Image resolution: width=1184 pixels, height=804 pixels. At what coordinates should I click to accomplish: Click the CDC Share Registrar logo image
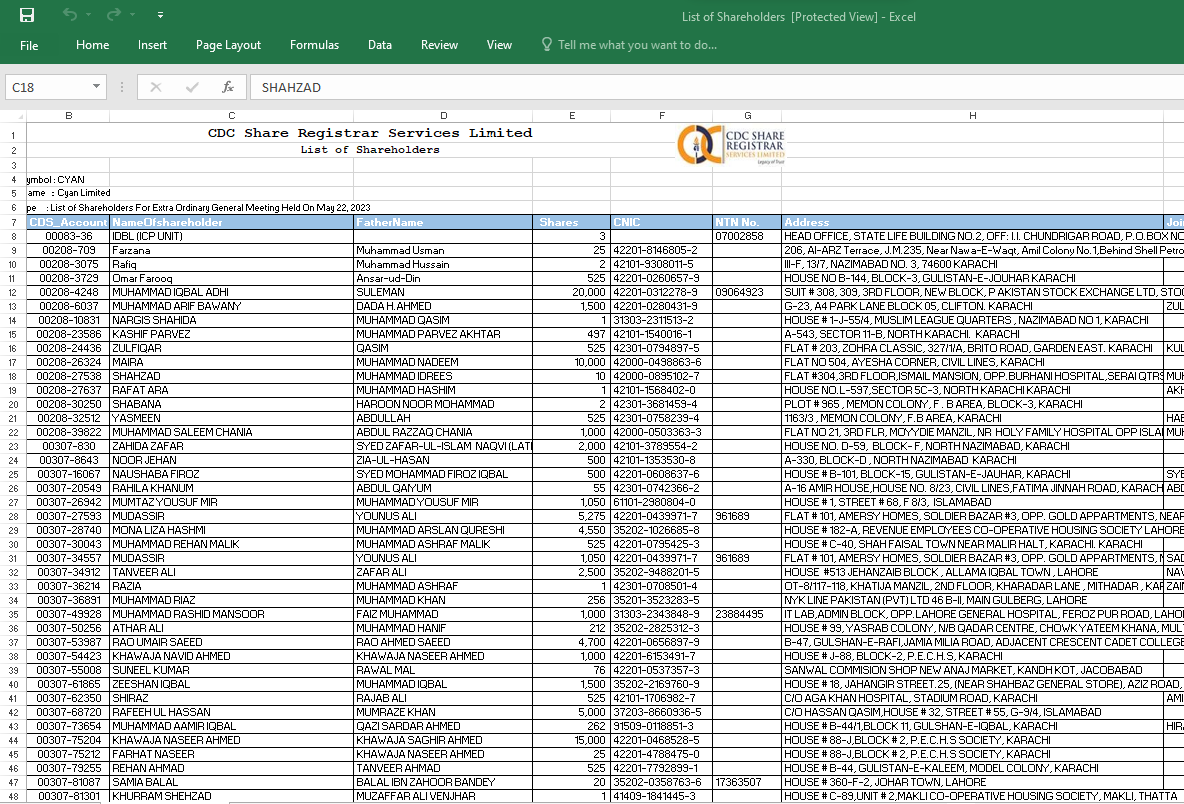pyautogui.click(x=731, y=145)
